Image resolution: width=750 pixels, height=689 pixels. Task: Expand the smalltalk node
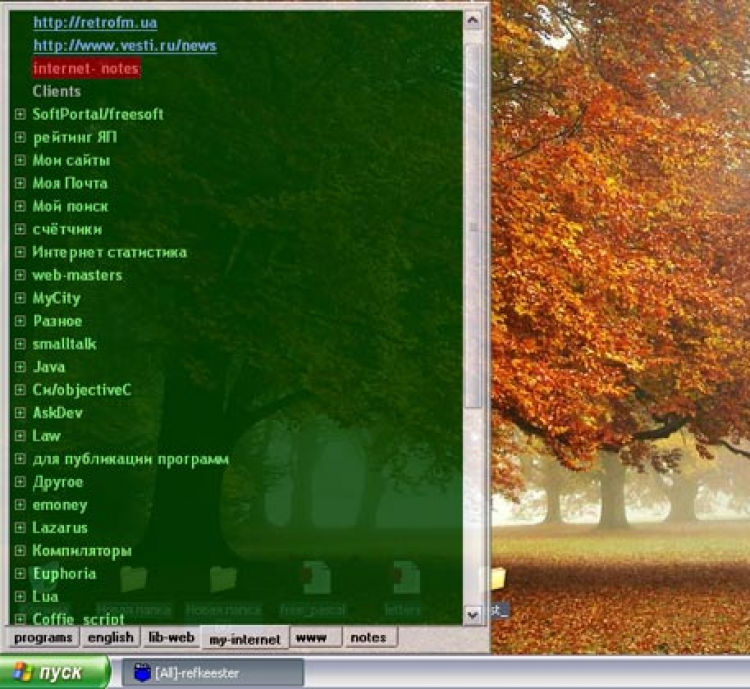(20, 344)
